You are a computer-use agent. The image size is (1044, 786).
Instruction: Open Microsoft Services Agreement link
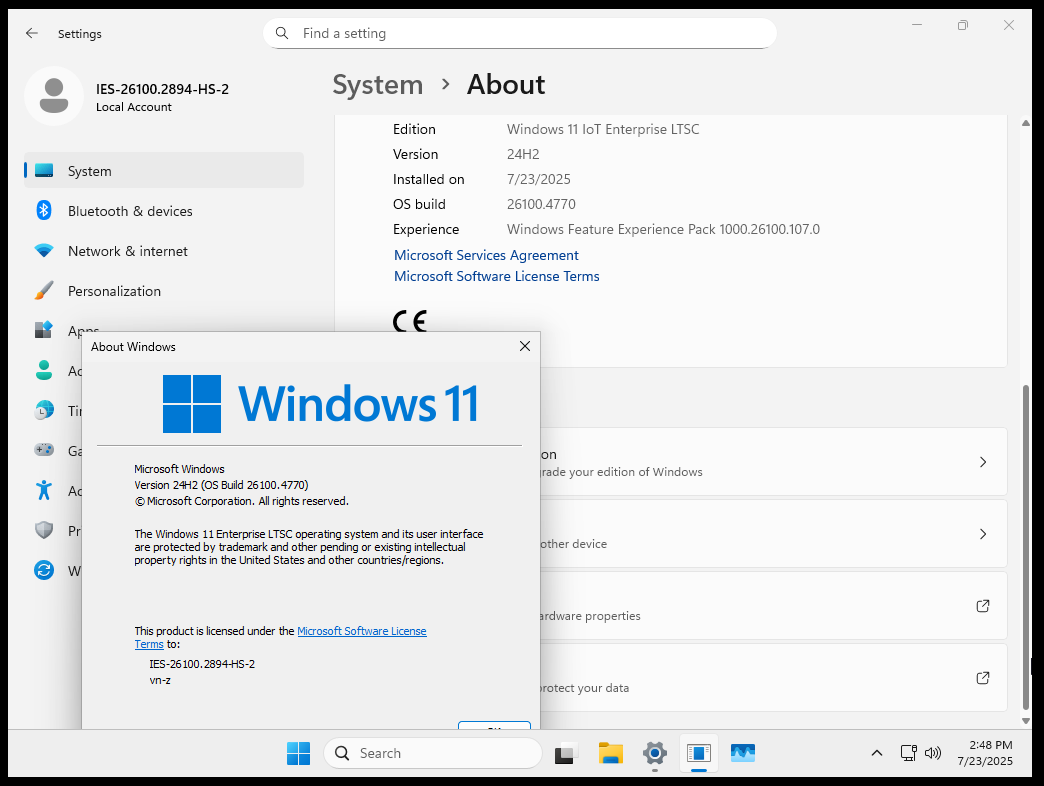pyautogui.click(x=486, y=256)
